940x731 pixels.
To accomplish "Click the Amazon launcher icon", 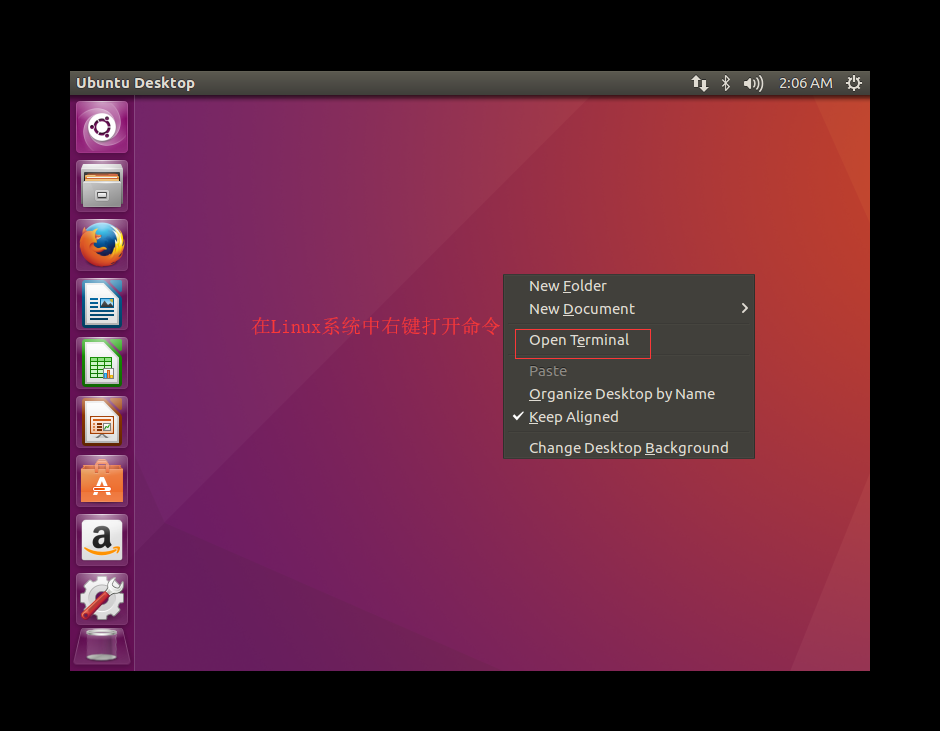I will pos(102,540).
